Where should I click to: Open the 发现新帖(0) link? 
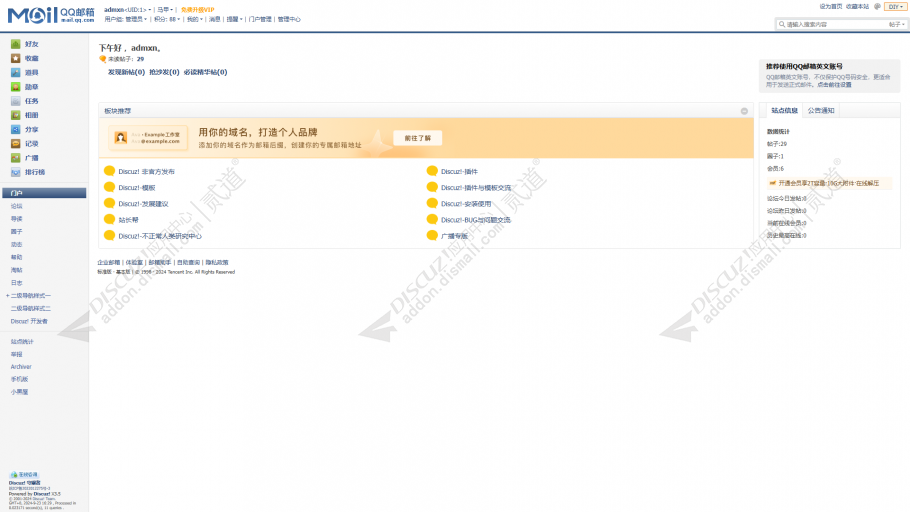click(x=126, y=72)
